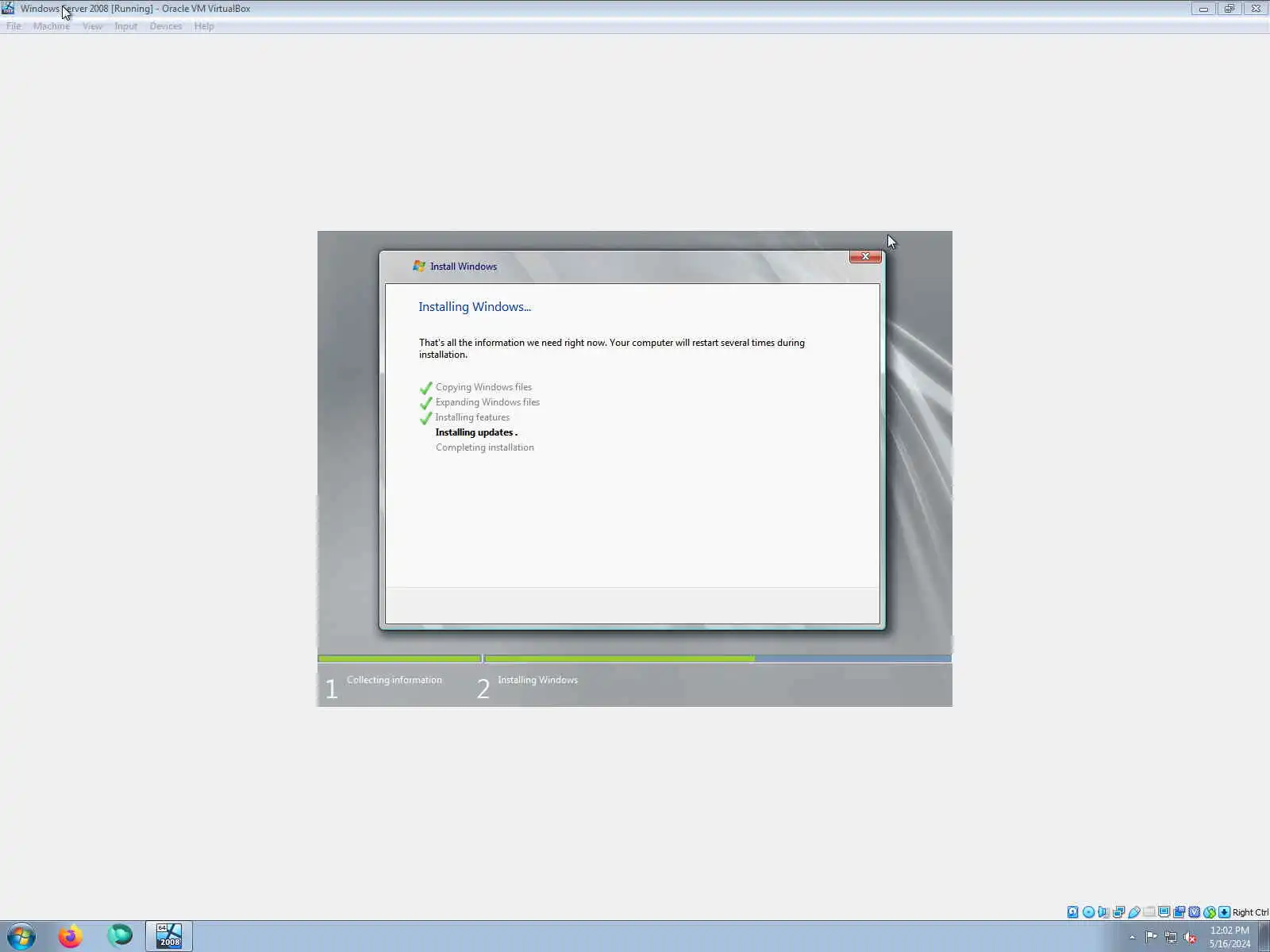Click the bold Installing updates step

[x=476, y=432]
